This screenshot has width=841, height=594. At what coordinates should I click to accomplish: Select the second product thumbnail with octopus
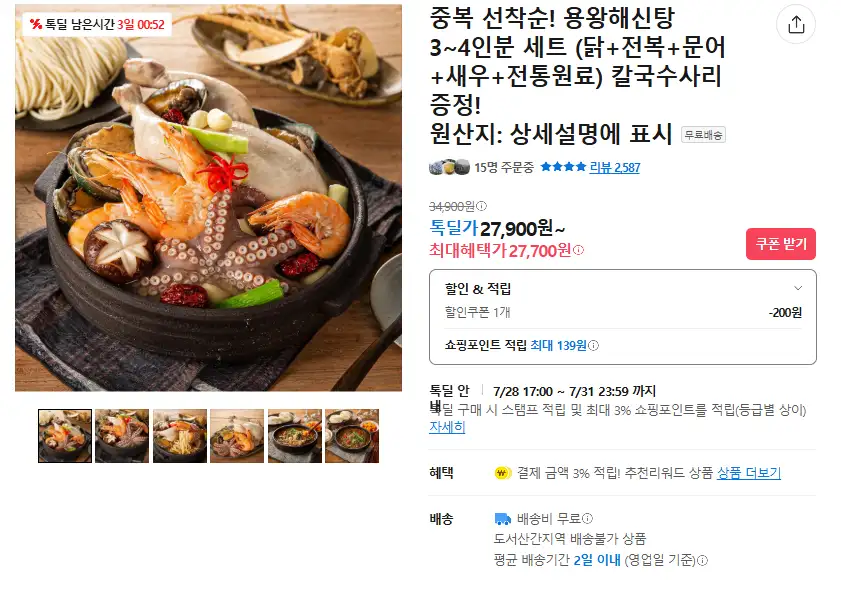point(122,436)
